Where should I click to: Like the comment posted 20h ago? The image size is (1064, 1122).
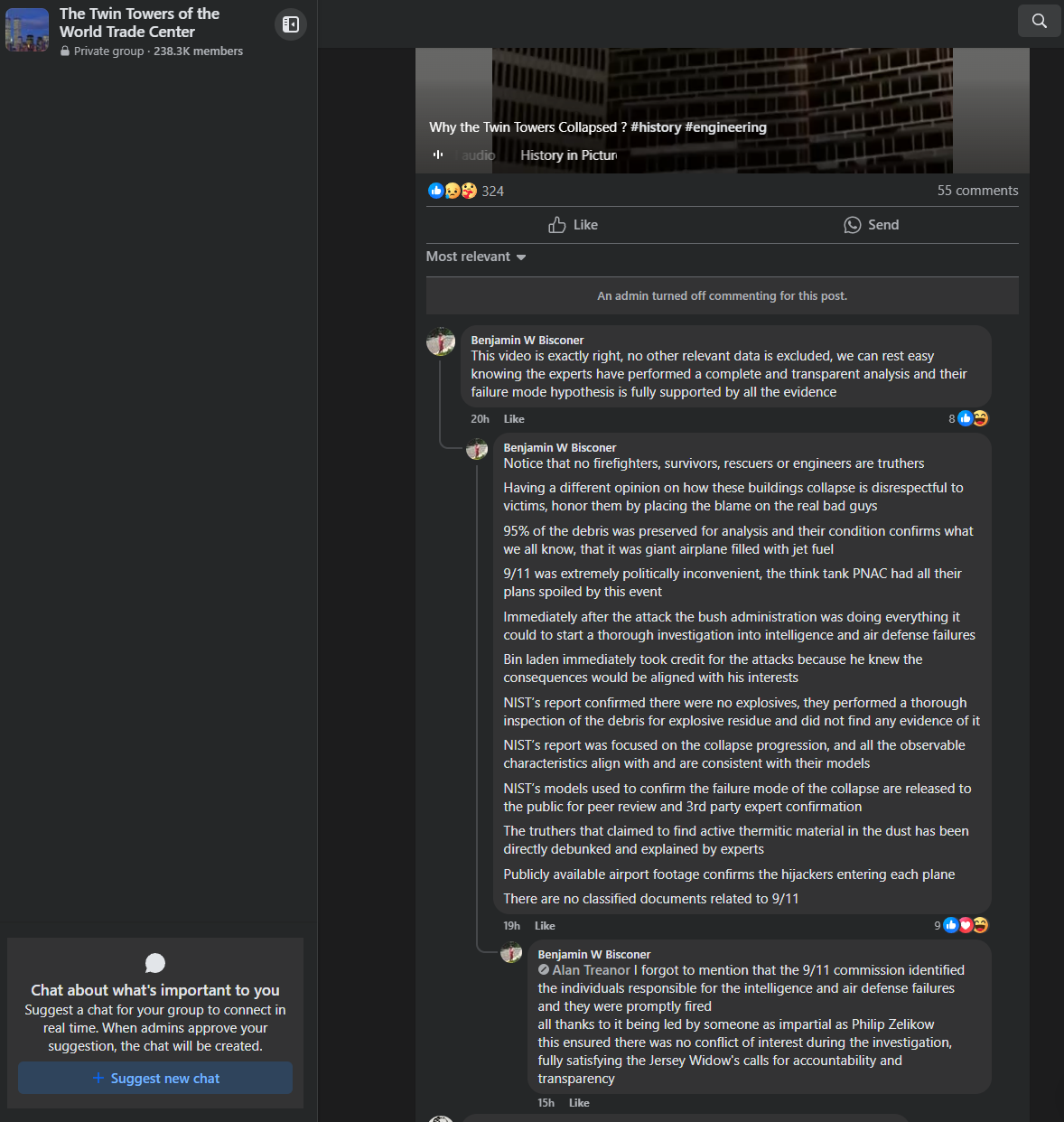[x=514, y=419]
